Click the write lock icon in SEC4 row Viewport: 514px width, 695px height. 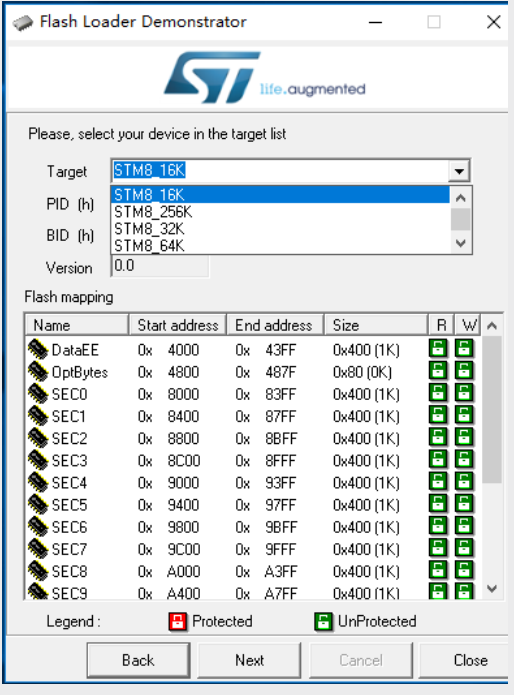click(x=464, y=482)
